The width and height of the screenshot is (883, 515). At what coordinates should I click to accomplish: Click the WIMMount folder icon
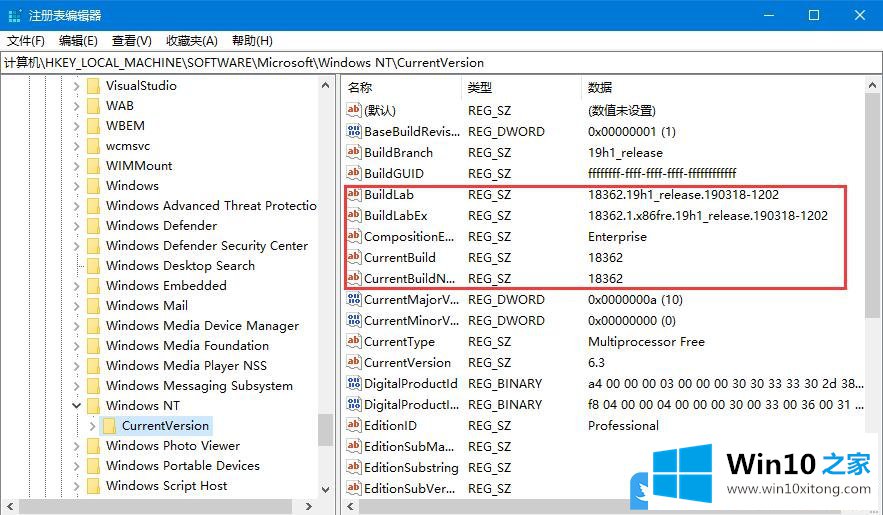pyautogui.click(x=93, y=165)
